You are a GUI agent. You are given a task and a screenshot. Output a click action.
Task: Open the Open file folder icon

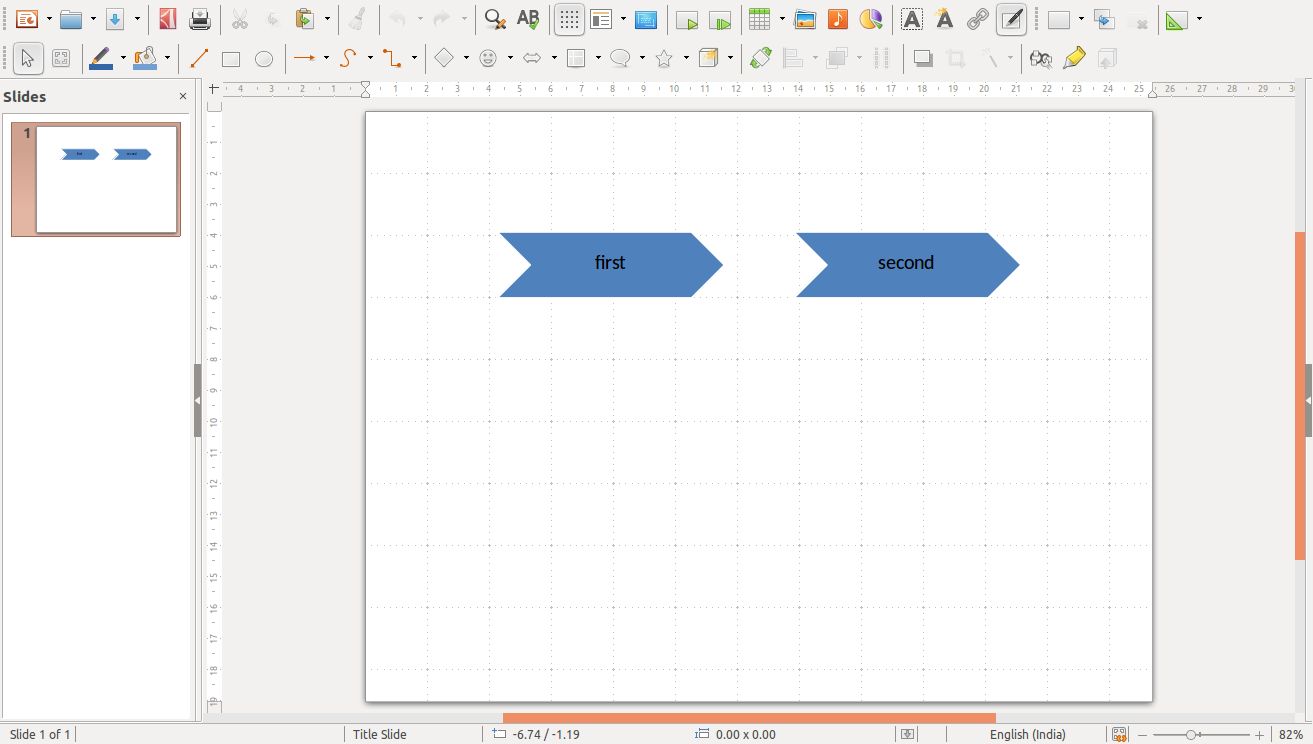[70, 19]
